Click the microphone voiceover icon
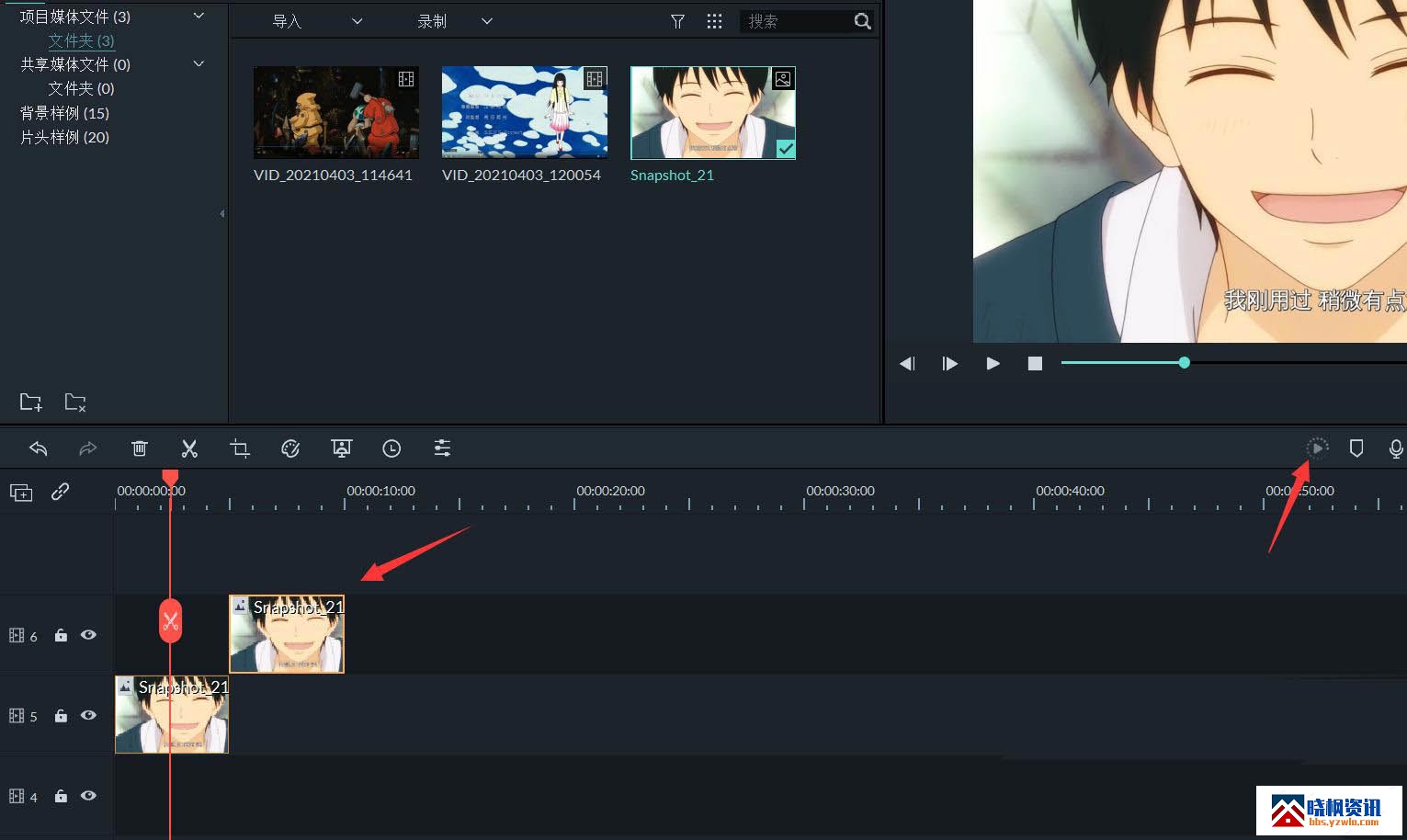 (x=1396, y=448)
